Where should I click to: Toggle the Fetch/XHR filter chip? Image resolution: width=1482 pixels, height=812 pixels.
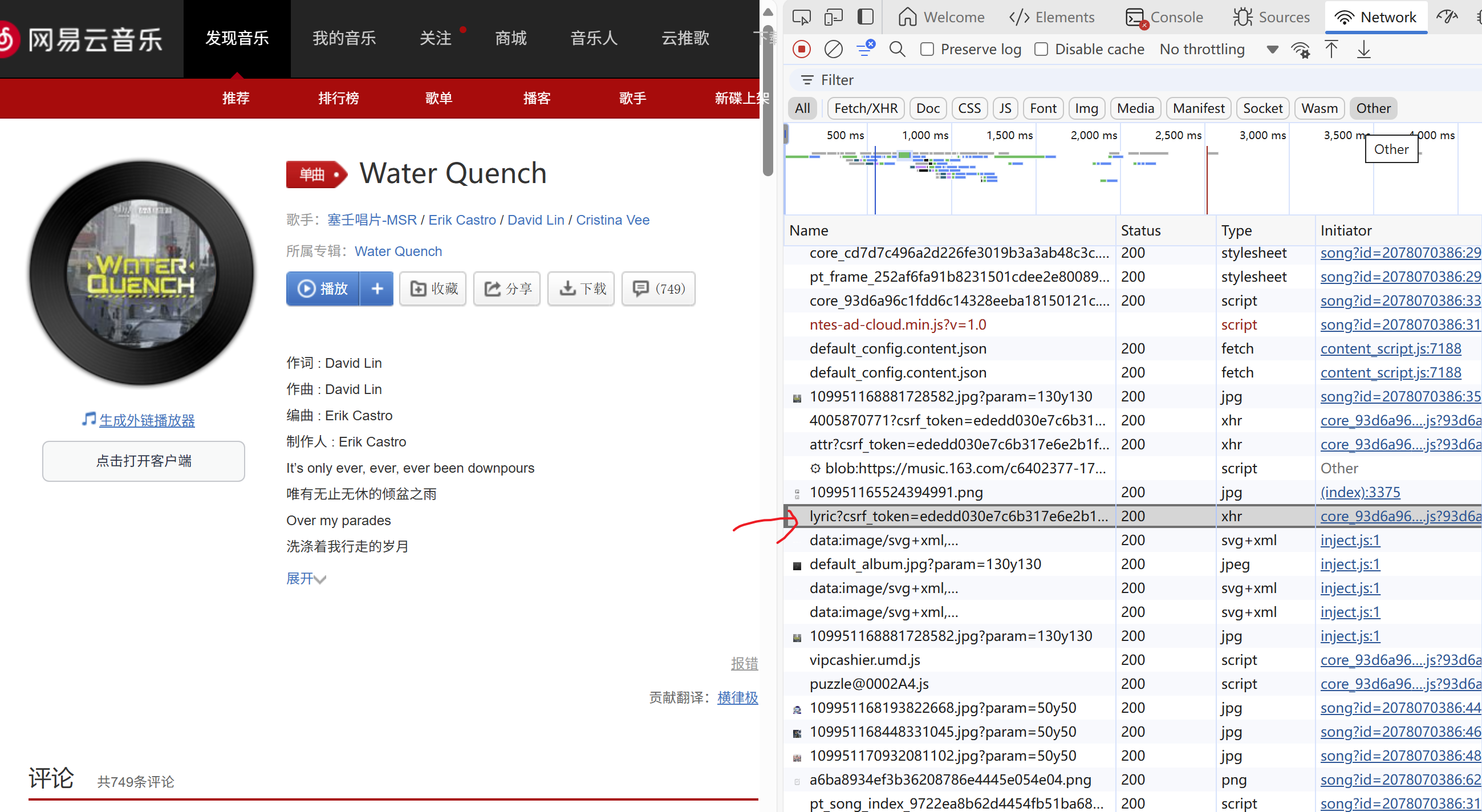pos(865,108)
